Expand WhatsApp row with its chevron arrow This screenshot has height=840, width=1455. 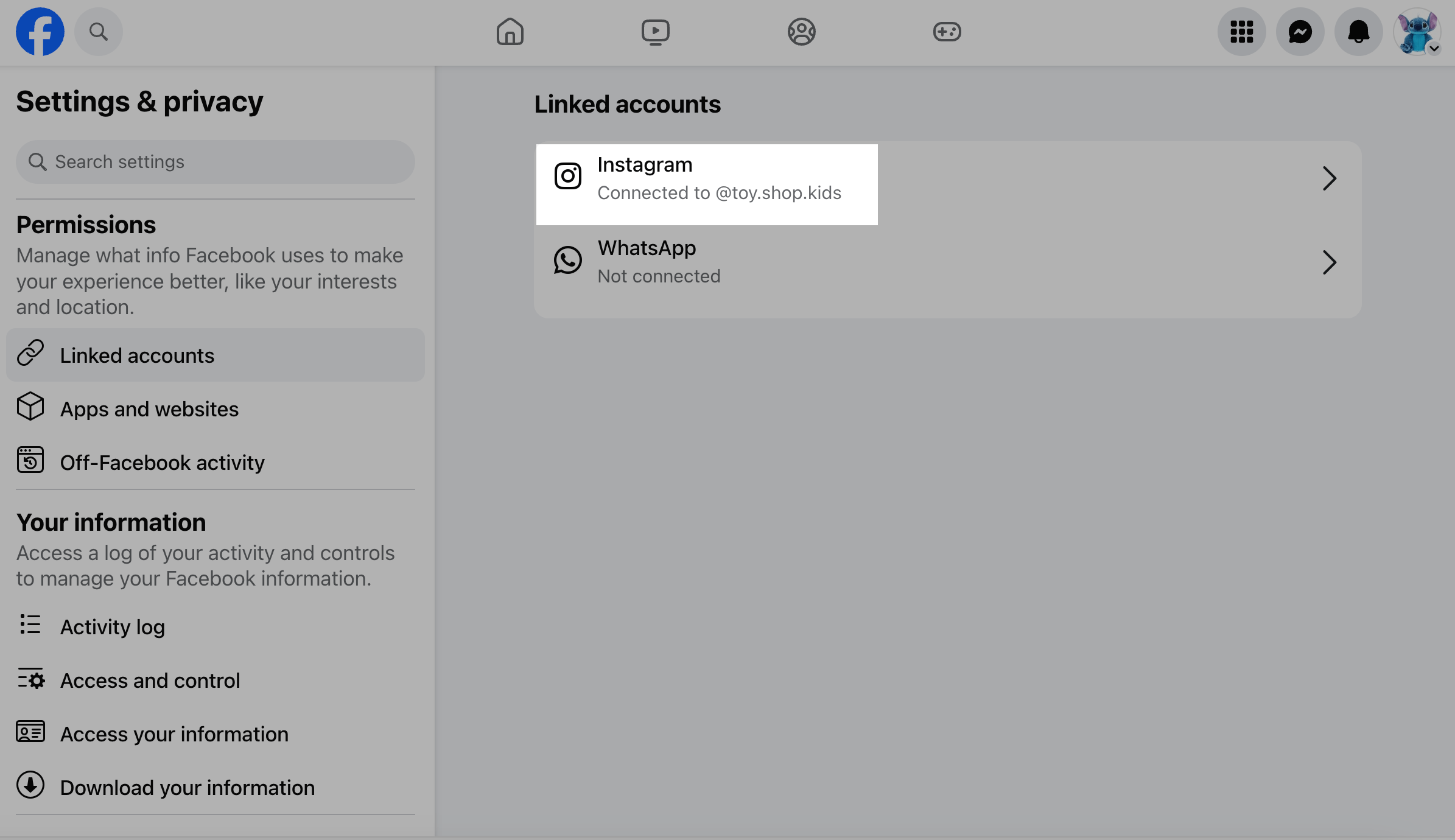coord(1329,262)
